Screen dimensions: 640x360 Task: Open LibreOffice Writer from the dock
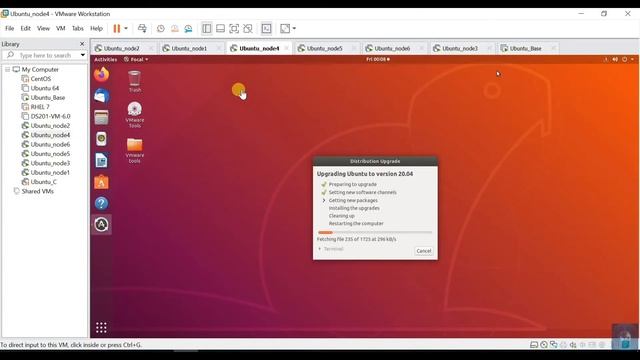click(101, 160)
